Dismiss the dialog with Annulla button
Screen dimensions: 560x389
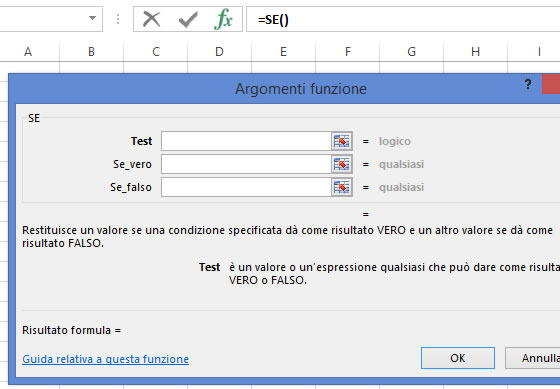pos(532,358)
